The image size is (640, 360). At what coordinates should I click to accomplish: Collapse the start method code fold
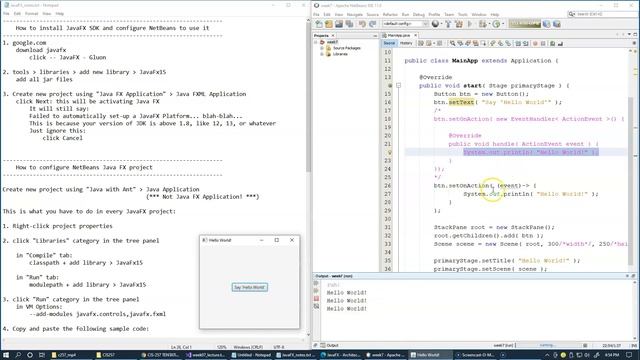point(398,86)
